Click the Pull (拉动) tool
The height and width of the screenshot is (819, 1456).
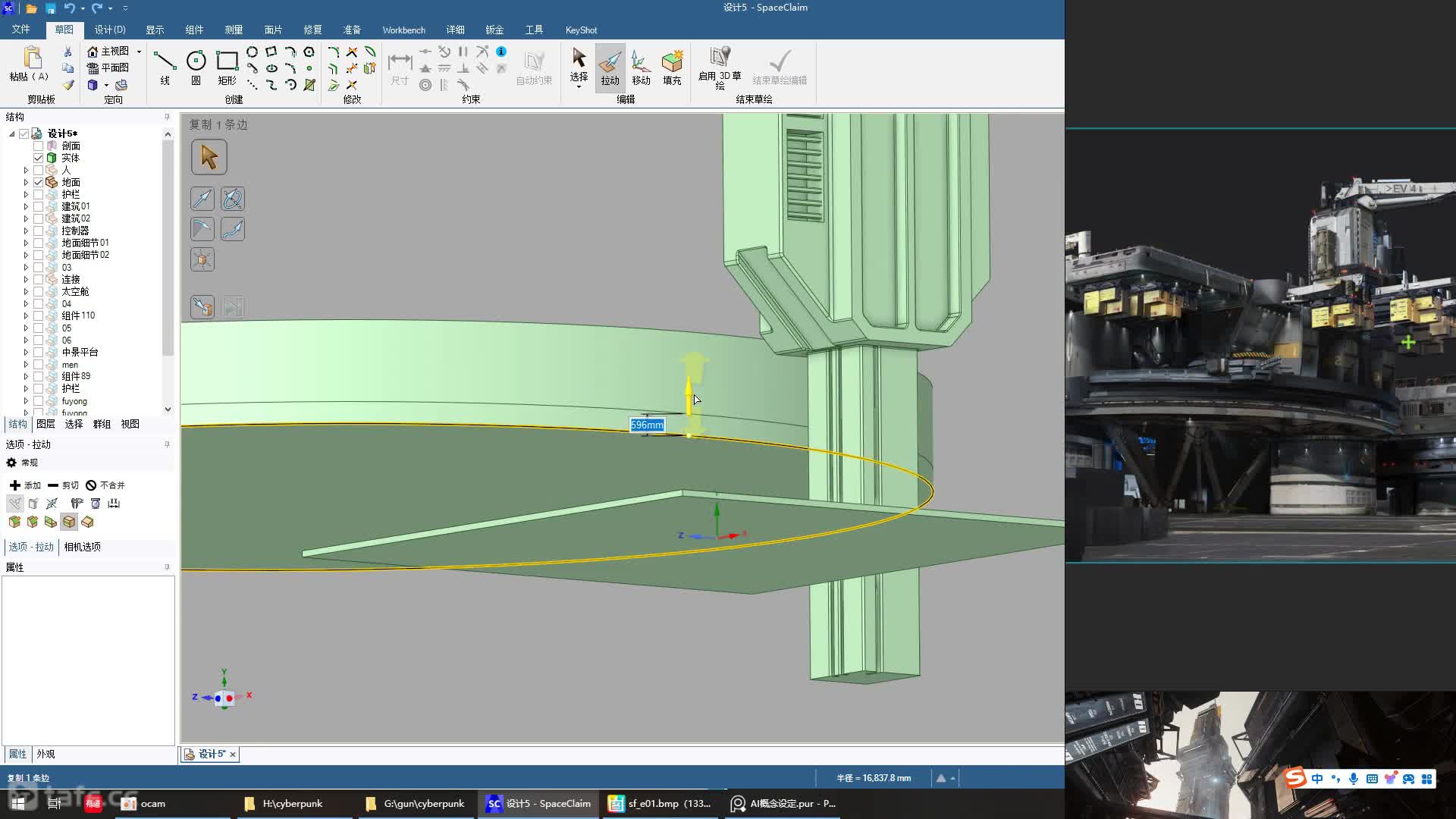tap(610, 67)
